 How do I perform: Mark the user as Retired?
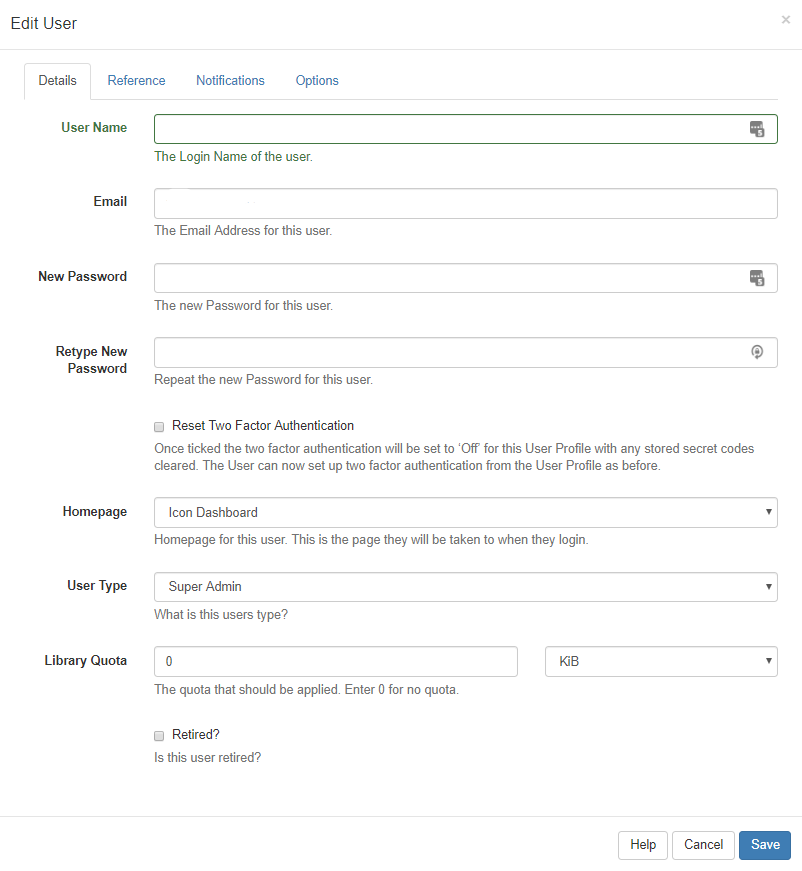(159, 735)
